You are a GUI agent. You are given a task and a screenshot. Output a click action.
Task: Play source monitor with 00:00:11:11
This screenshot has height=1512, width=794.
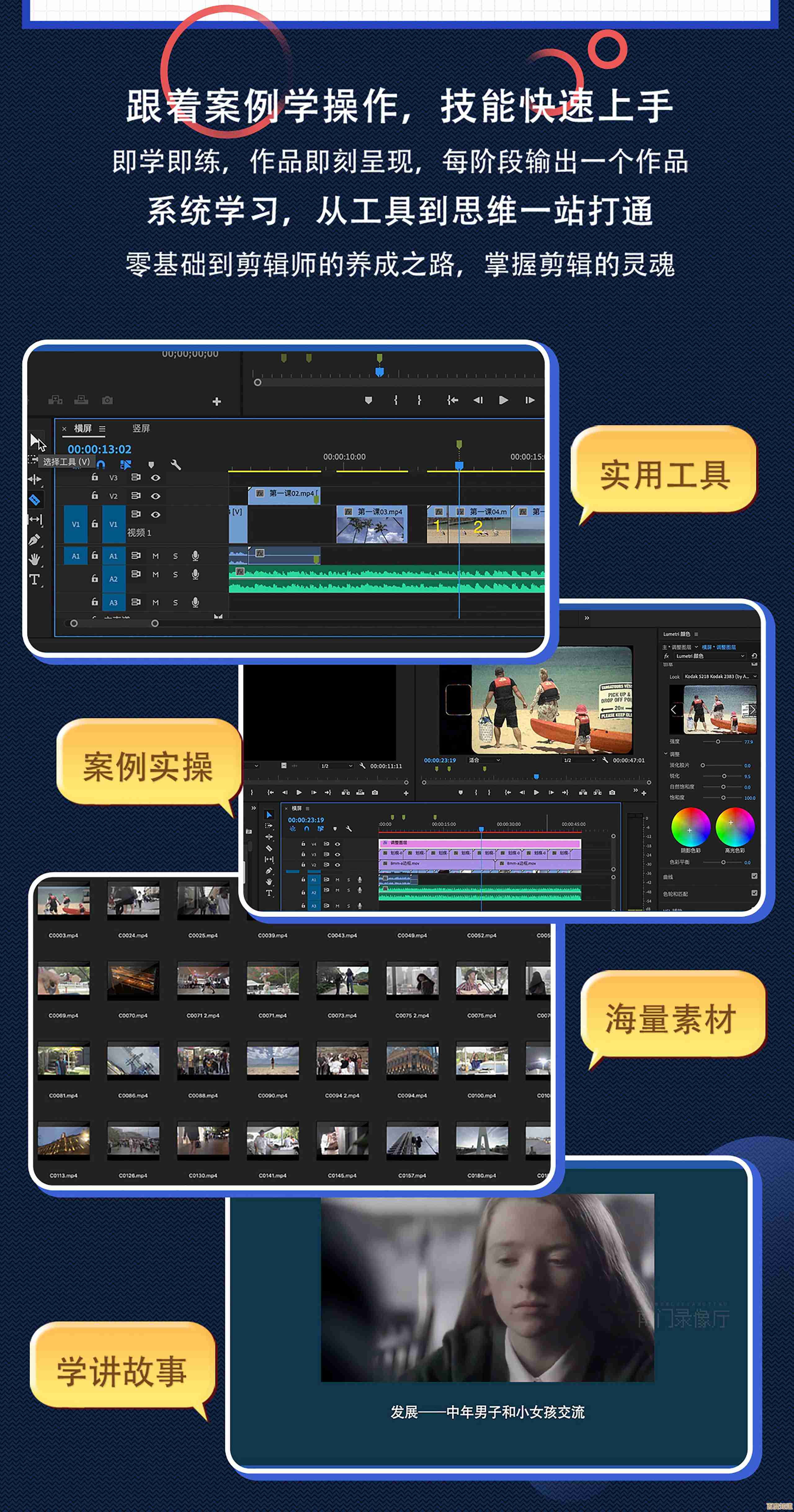tap(299, 792)
